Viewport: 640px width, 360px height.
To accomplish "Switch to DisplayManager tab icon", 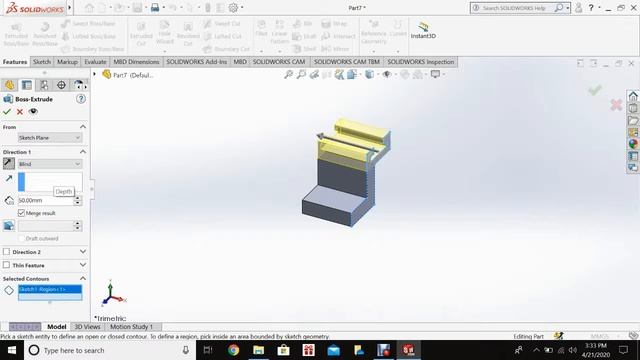I will click(78, 85).
